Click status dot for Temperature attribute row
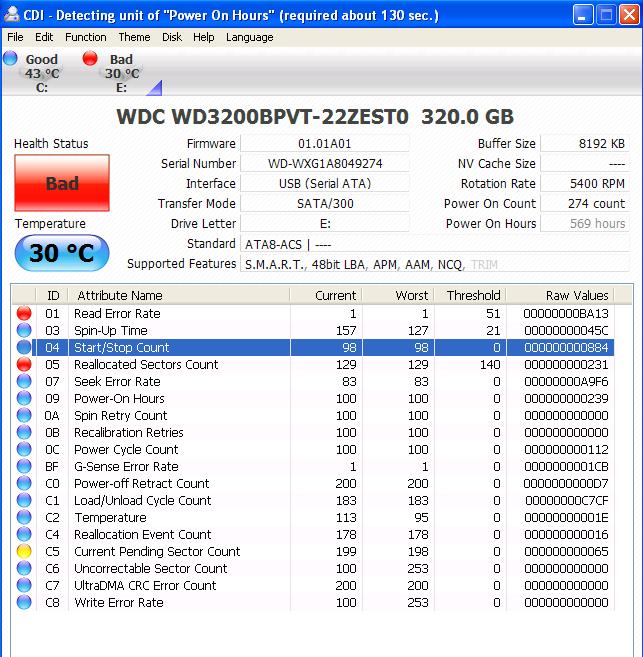 click(x=24, y=517)
